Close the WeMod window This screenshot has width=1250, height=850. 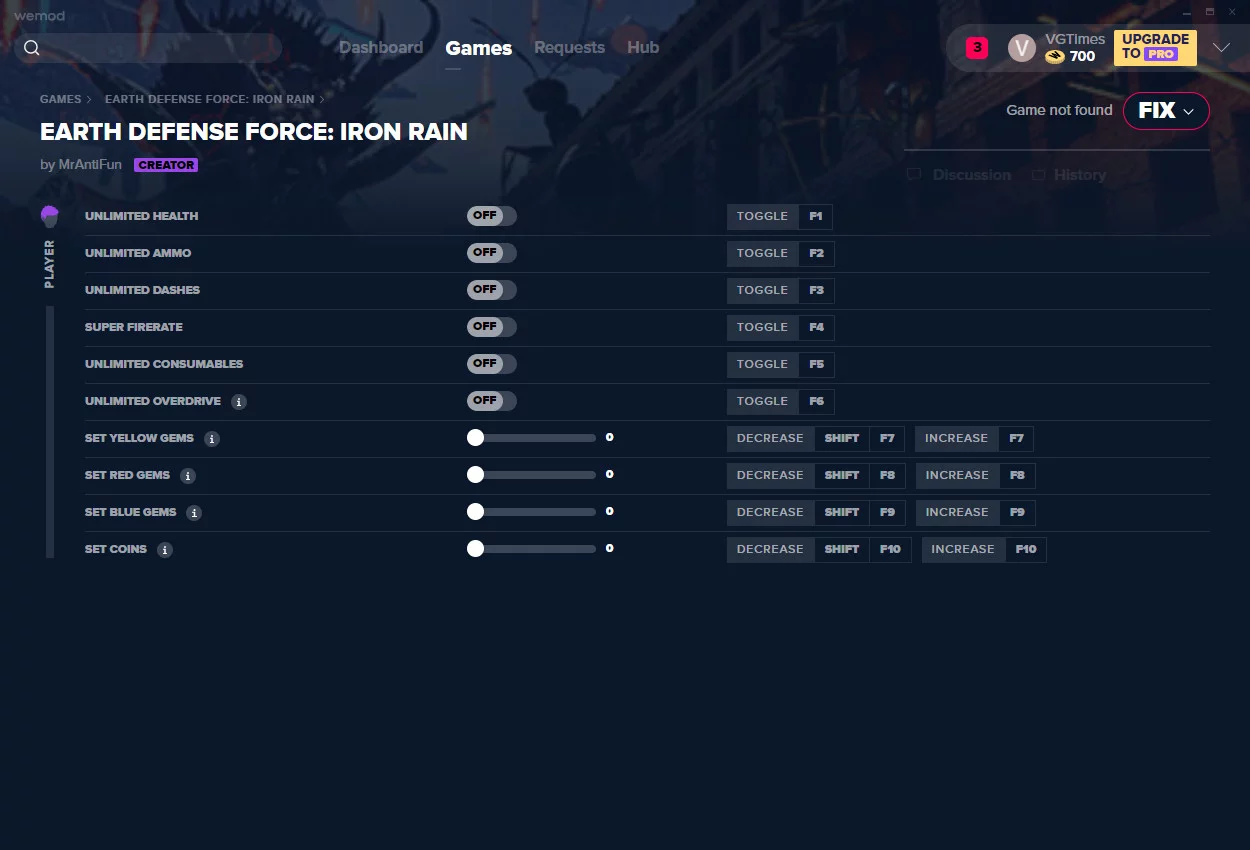1234,12
